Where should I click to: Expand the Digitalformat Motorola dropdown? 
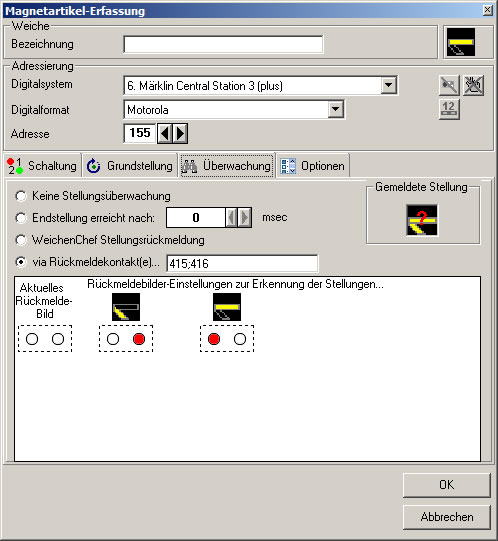click(x=335, y=110)
